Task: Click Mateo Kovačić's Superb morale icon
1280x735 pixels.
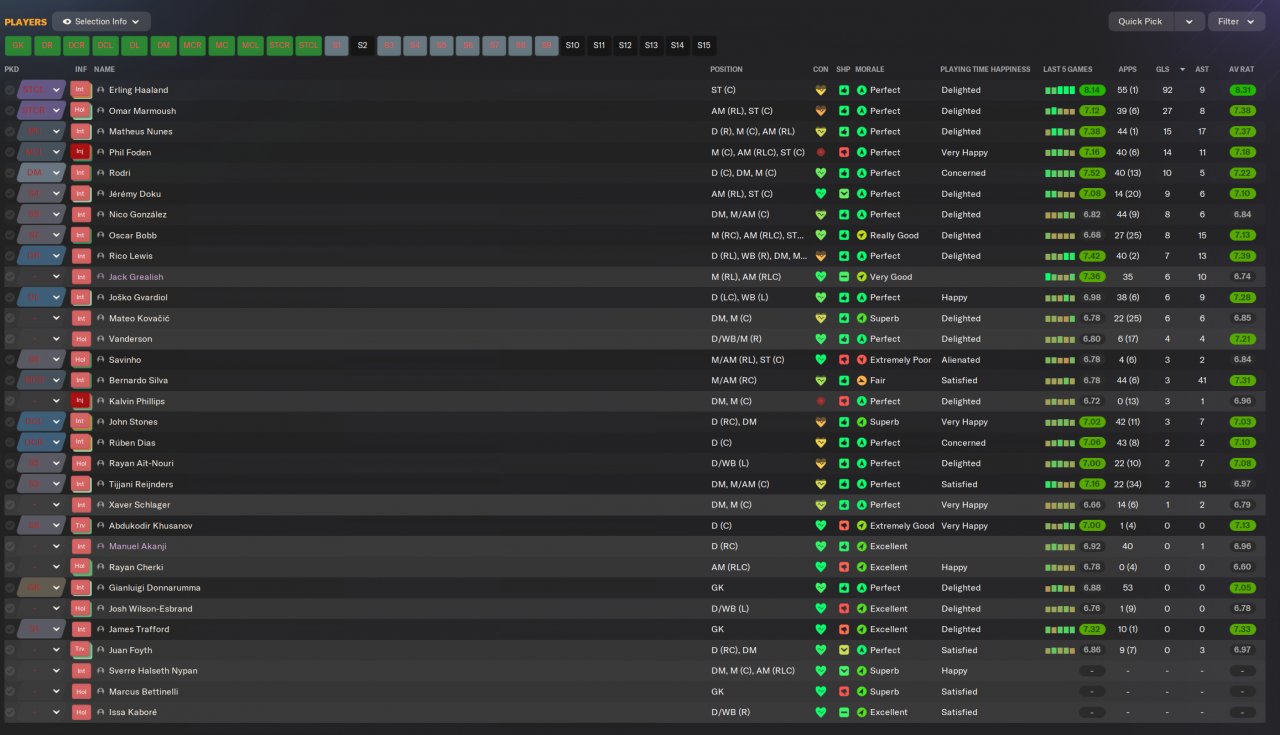Action: pos(862,318)
